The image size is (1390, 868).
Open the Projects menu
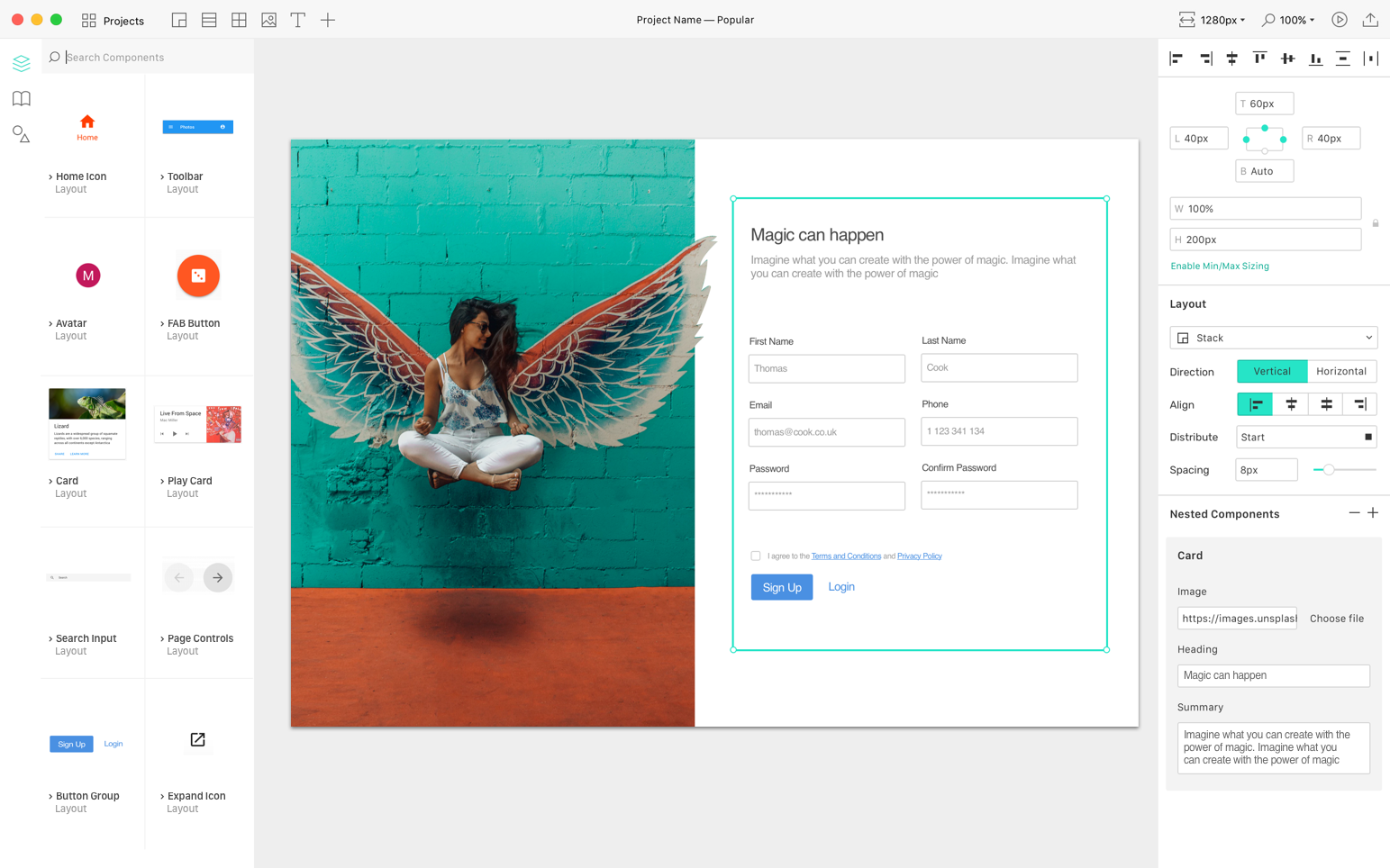(x=114, y=19)
